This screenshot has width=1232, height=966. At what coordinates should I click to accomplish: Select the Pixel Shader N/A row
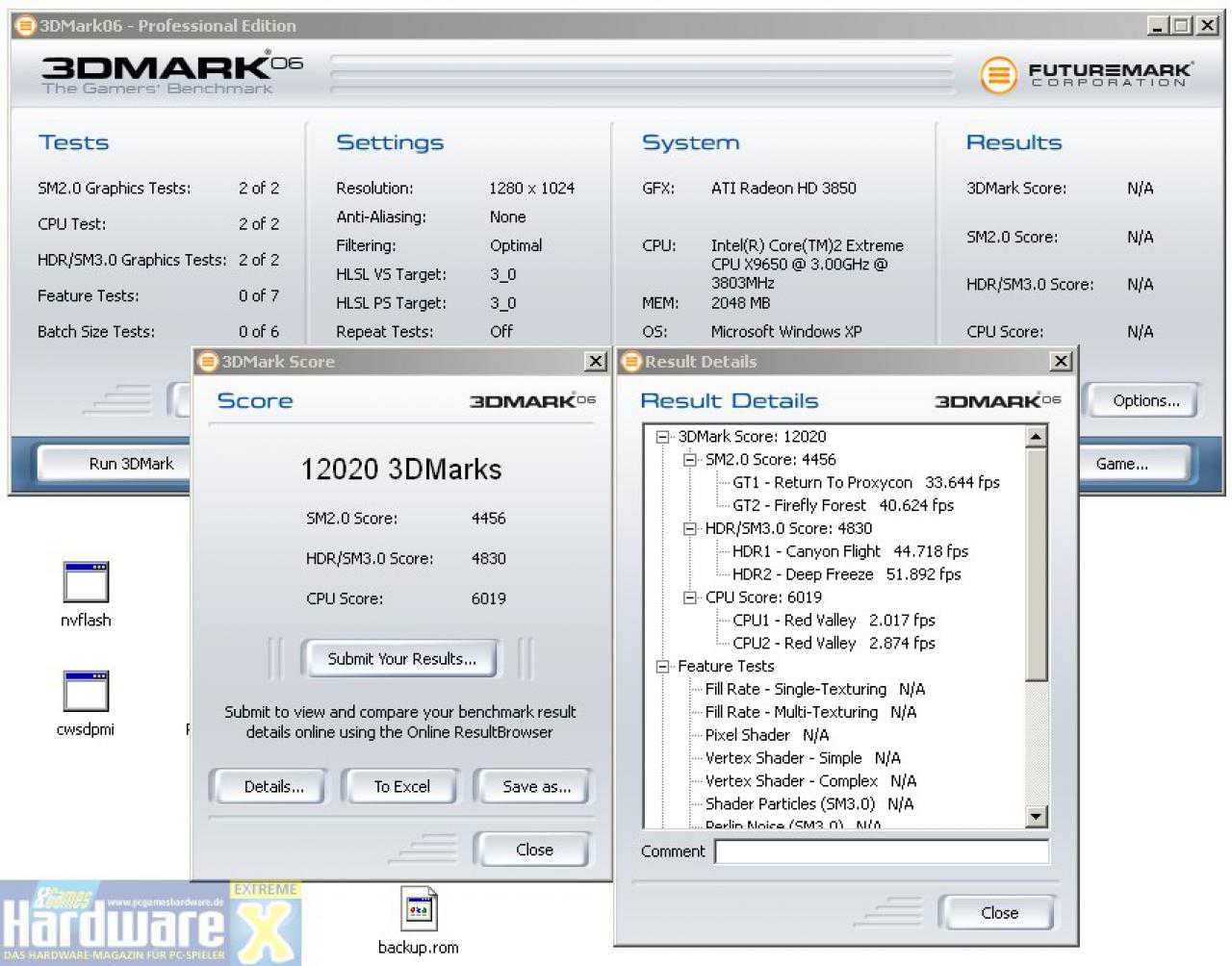766,735
